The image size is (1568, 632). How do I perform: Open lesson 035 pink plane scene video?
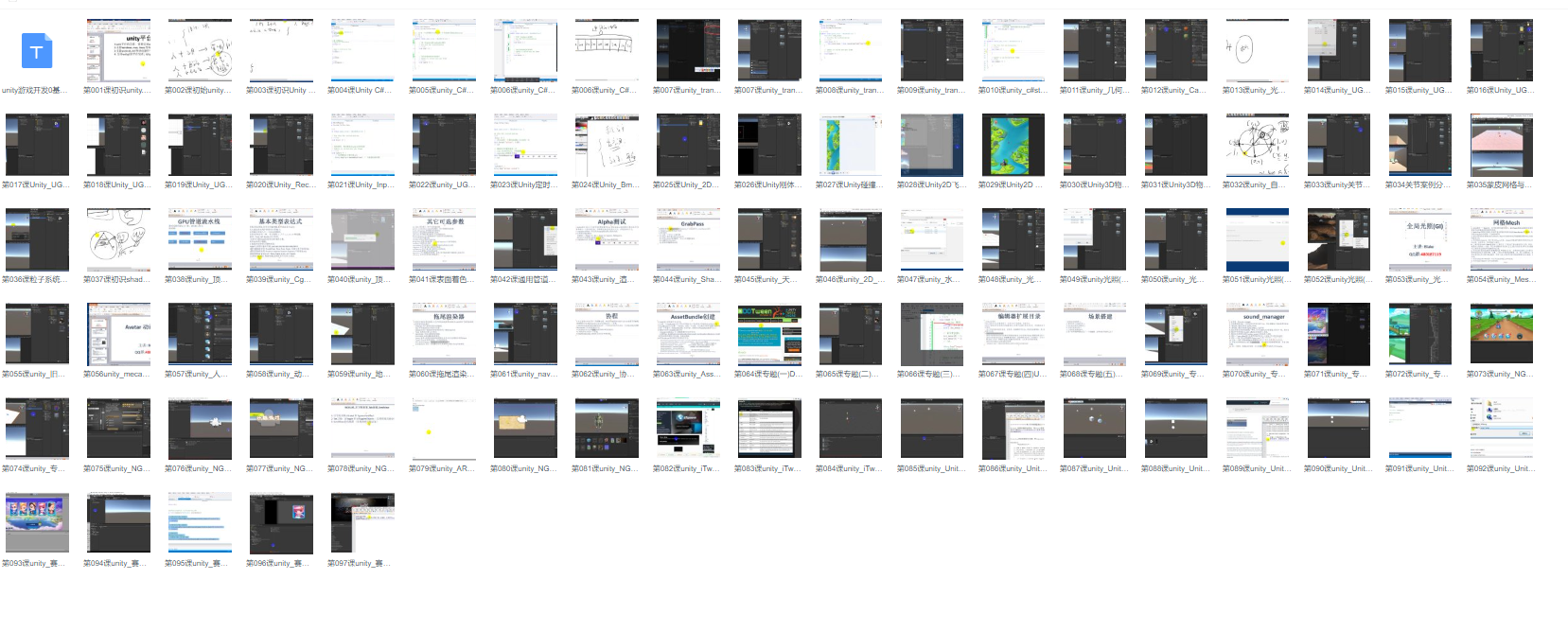click(x=1501, y=146)
